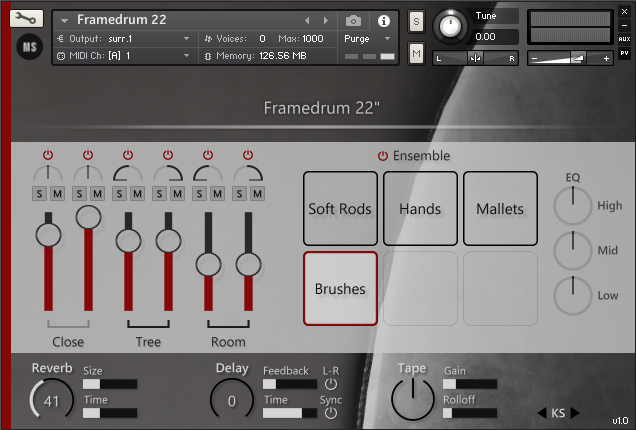The height and width of the screenshot is (430, 636).
Task: Toggle power of second Room mic channel
Action: pos(248,155)
